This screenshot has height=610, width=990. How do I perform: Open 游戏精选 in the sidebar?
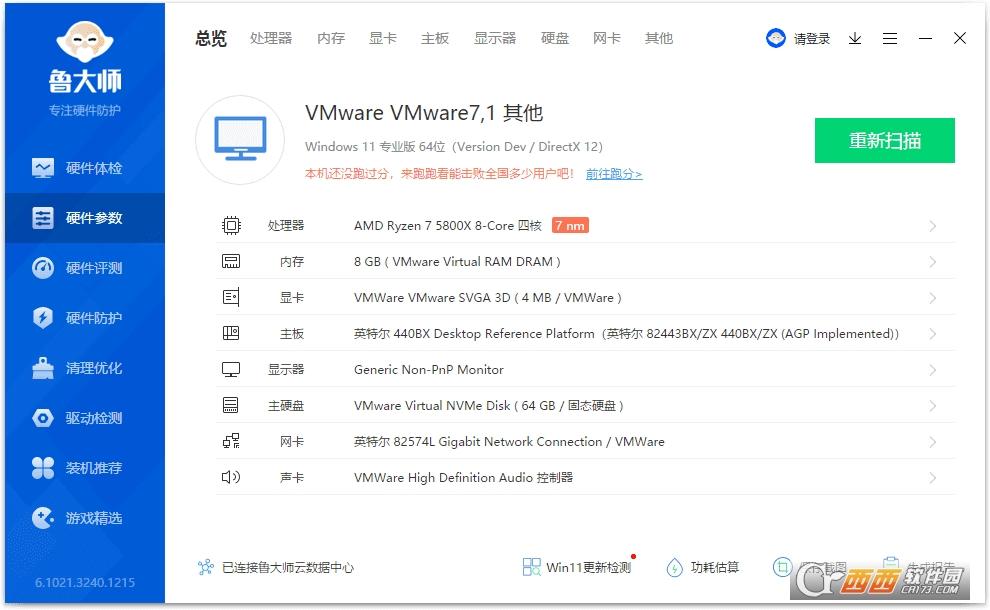tap(85, 518)
